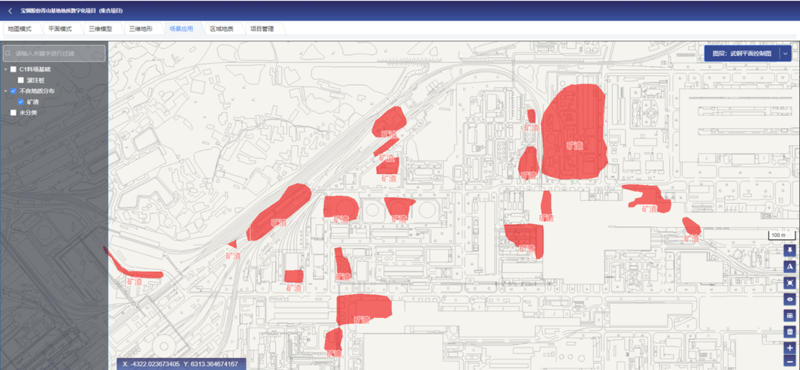Click the keyword filter search field
Viewport: 800px width, 370px height.
pyautogui.click(x=54, y=53)
